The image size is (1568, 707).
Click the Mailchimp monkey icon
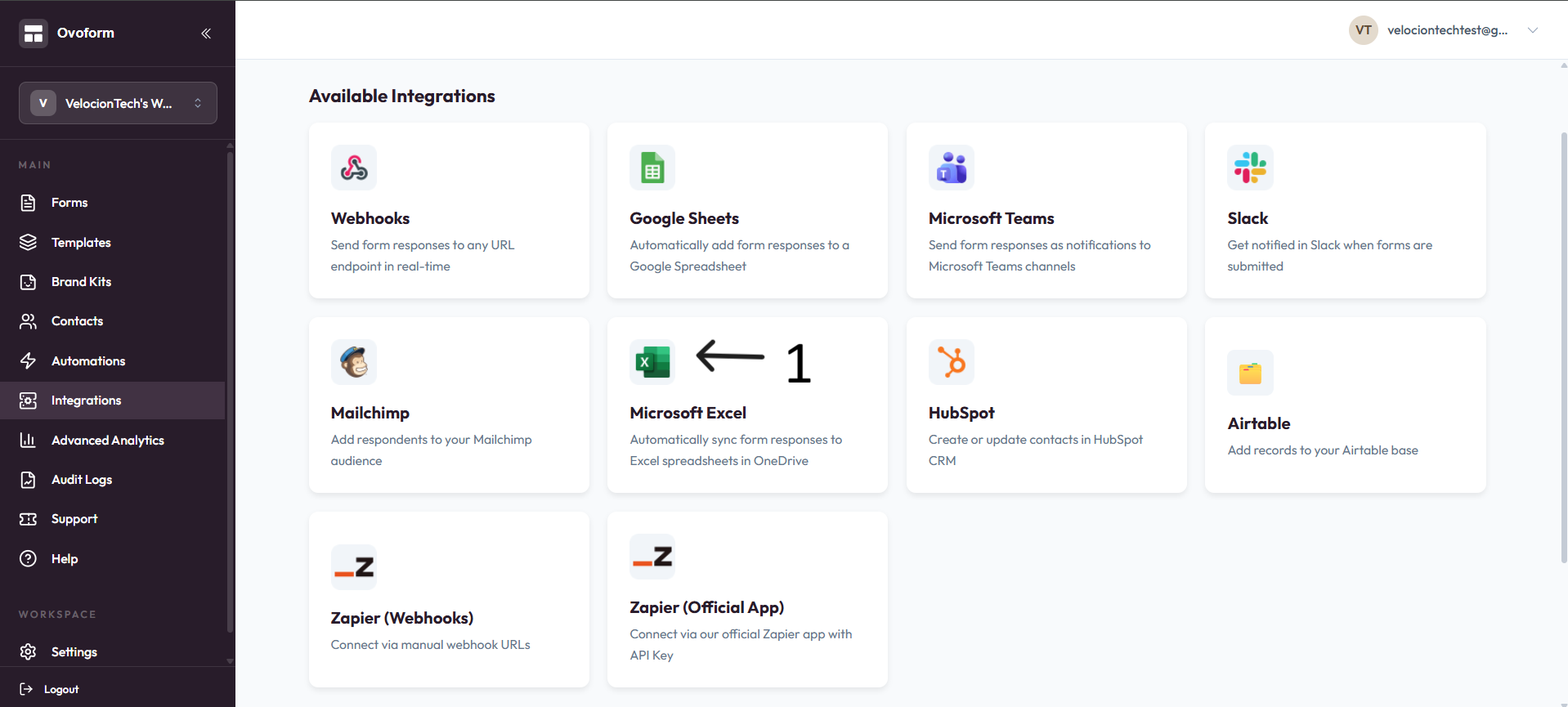(354, 362)
